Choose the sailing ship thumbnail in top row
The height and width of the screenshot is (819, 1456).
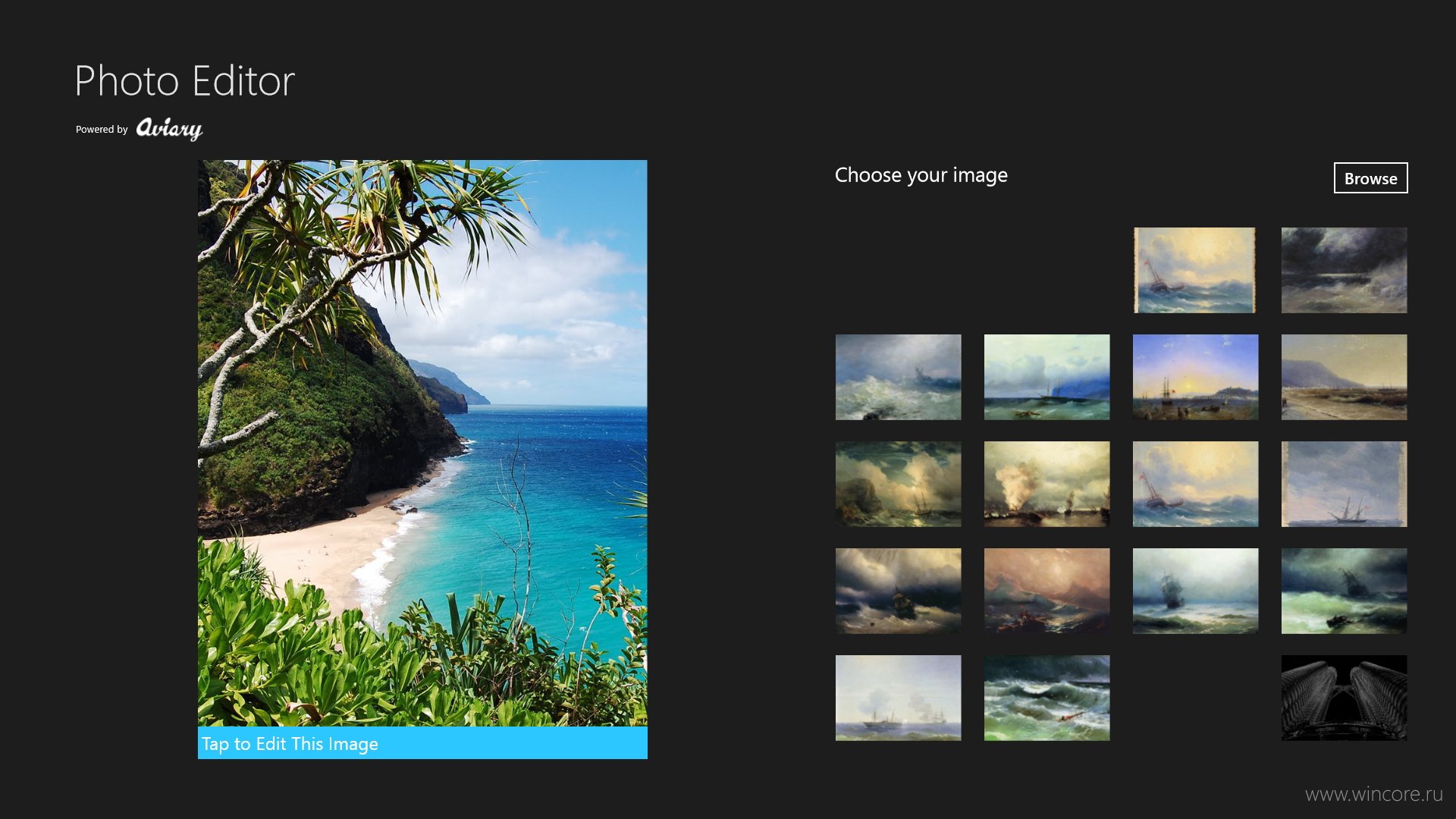[1194, 270]
